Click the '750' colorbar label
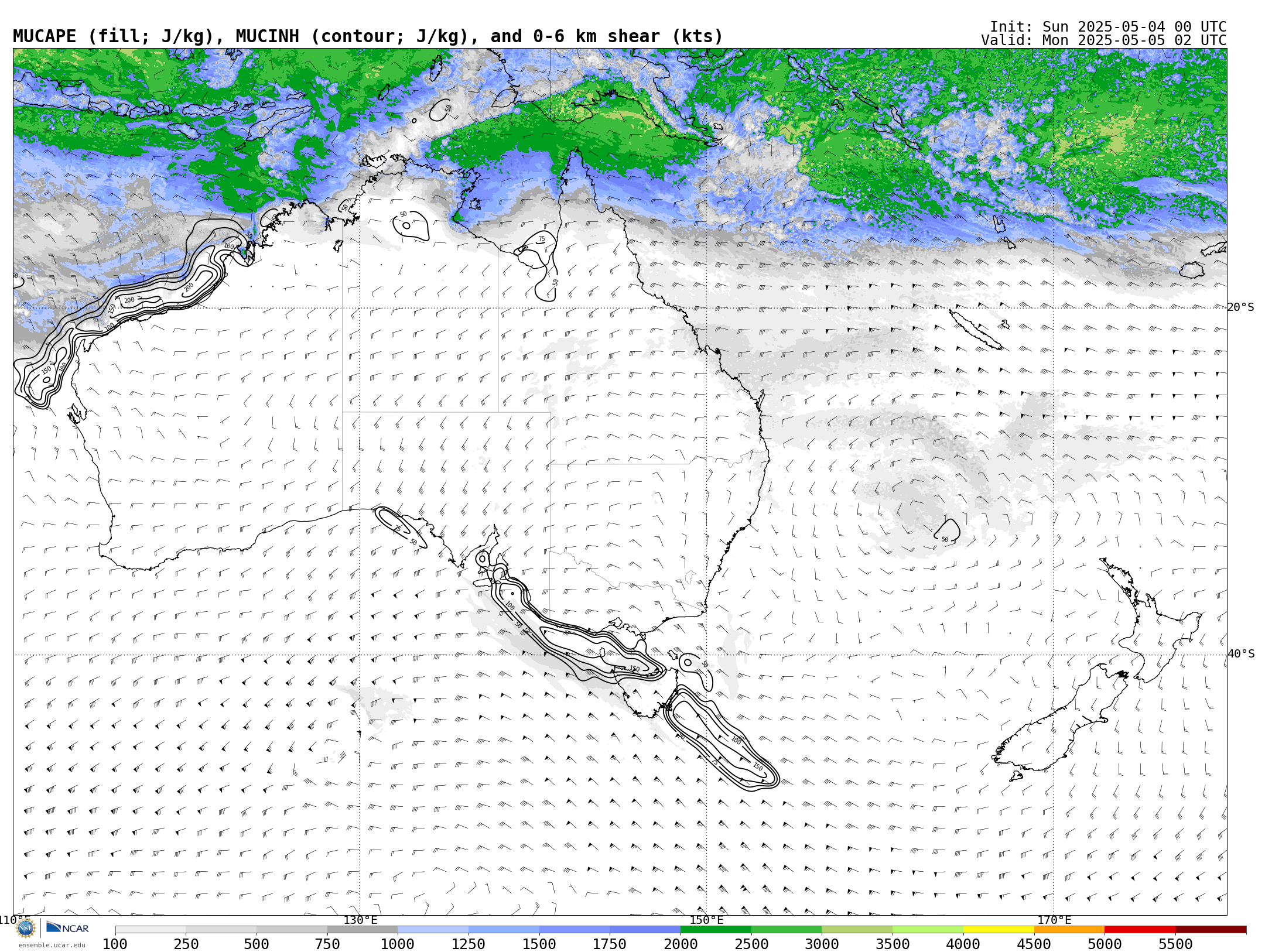This screenshot has width=1265, height=952. 327,944
